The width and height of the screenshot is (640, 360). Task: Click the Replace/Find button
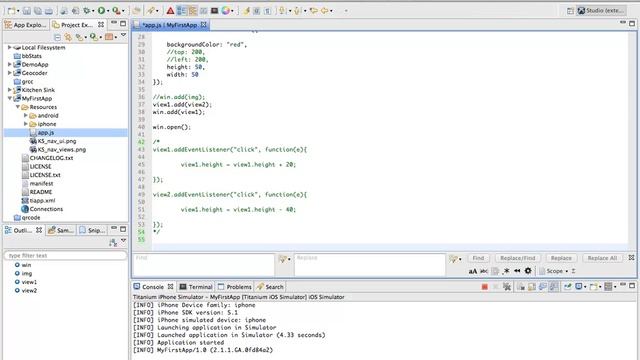[x=518, y=258]
